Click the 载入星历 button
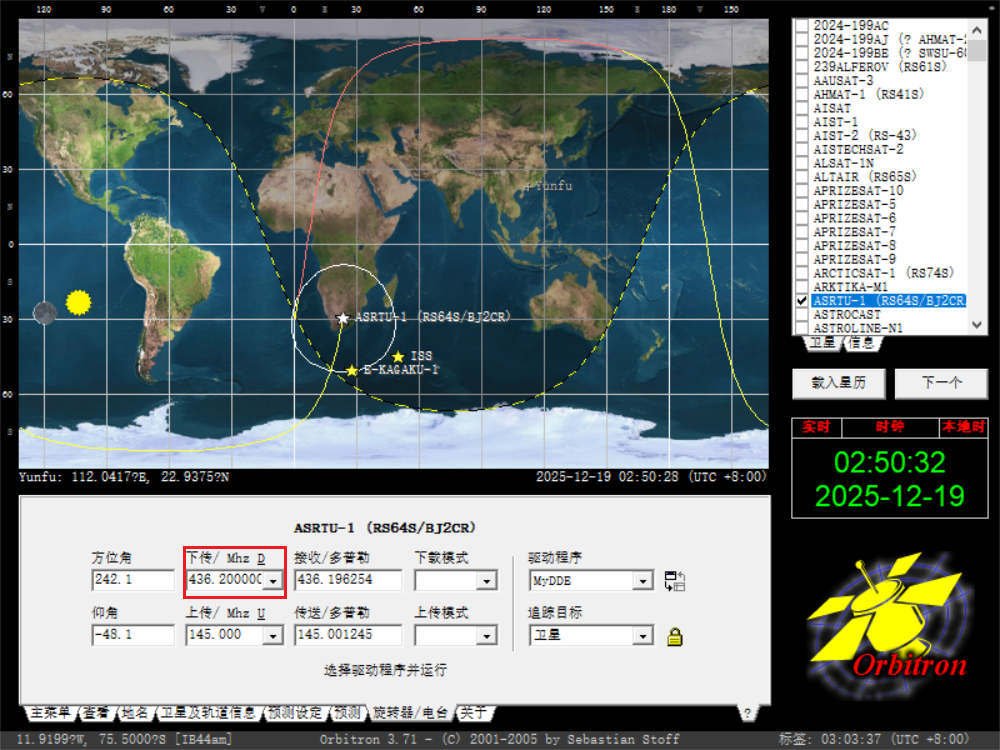 click(x=838, y=383)
